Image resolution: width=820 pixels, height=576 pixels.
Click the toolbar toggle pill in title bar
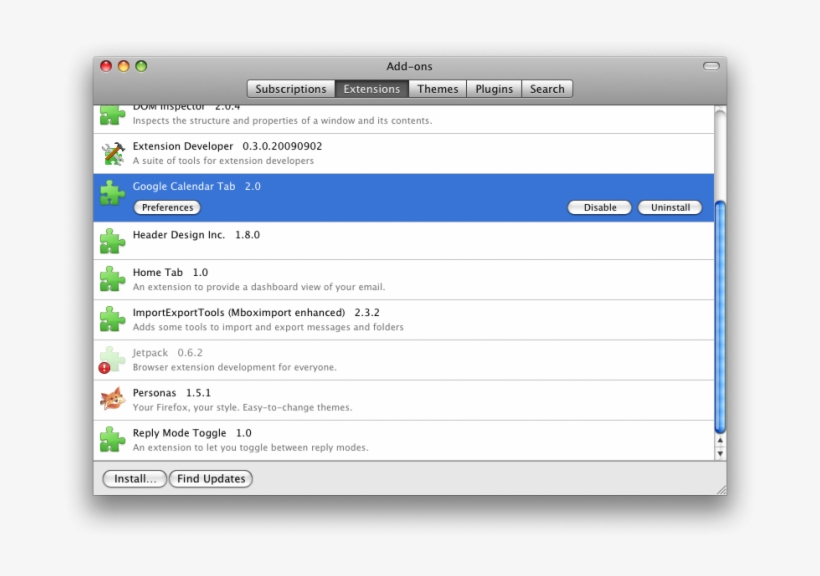coord(711,66)
